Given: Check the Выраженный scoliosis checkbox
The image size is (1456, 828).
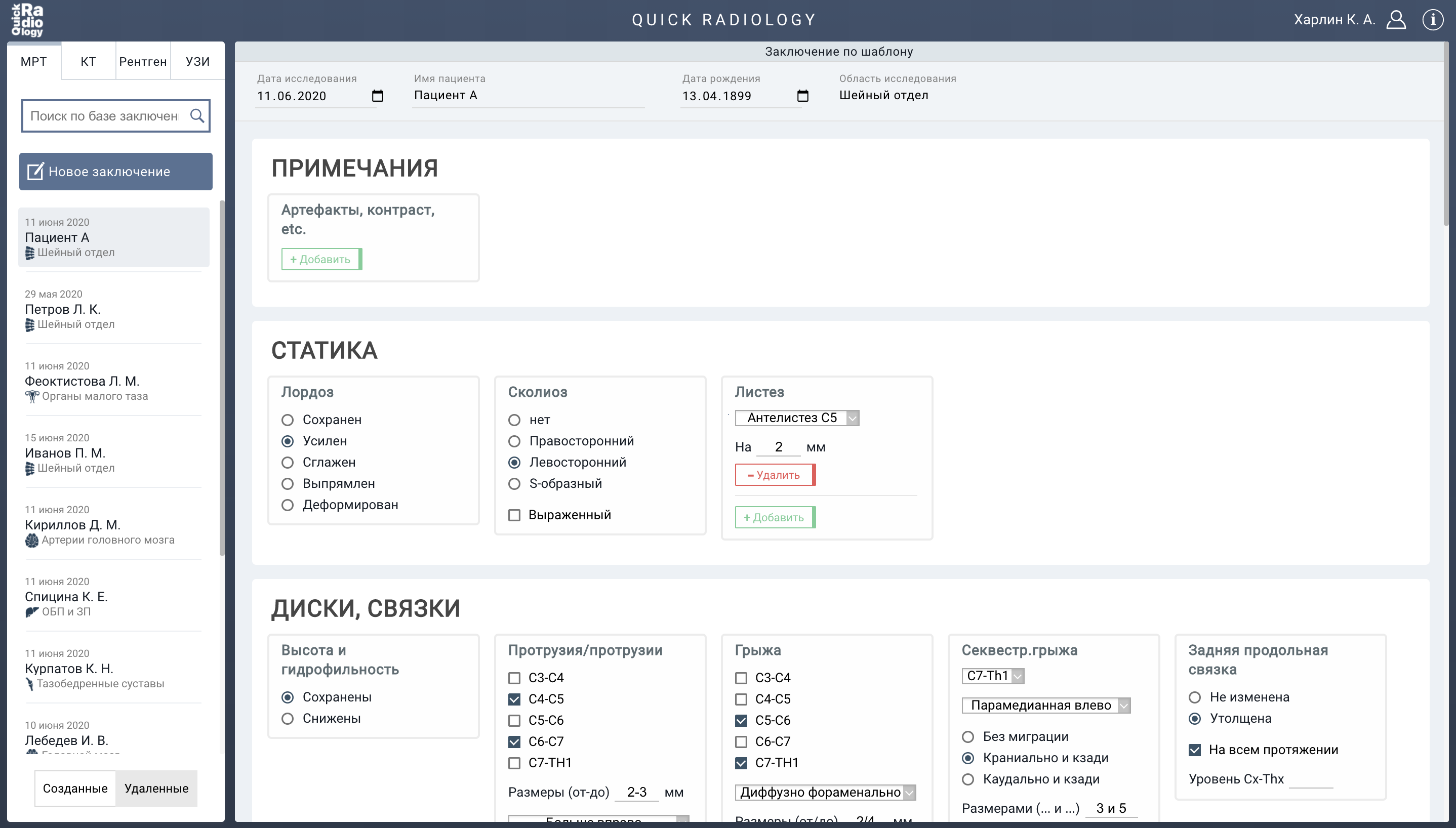Looking at the screenshot, I should [514, 515].
